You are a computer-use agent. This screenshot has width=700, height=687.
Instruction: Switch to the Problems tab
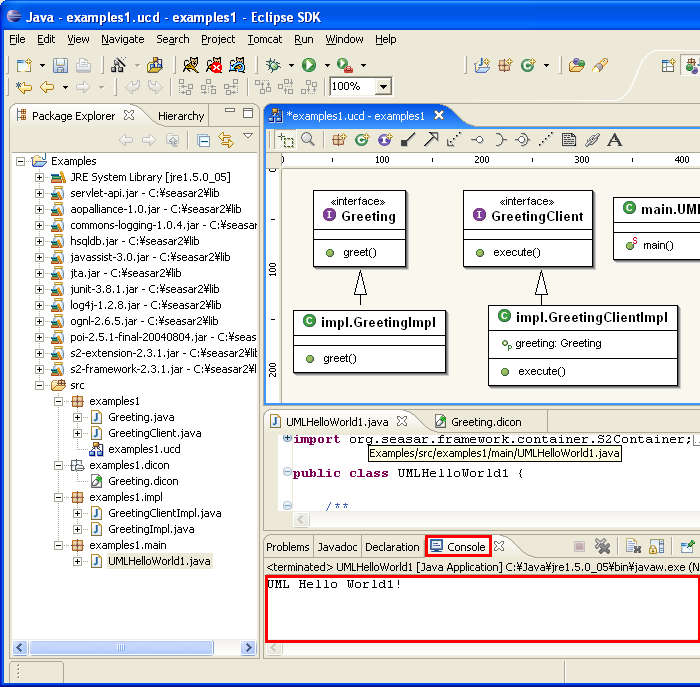287,547
